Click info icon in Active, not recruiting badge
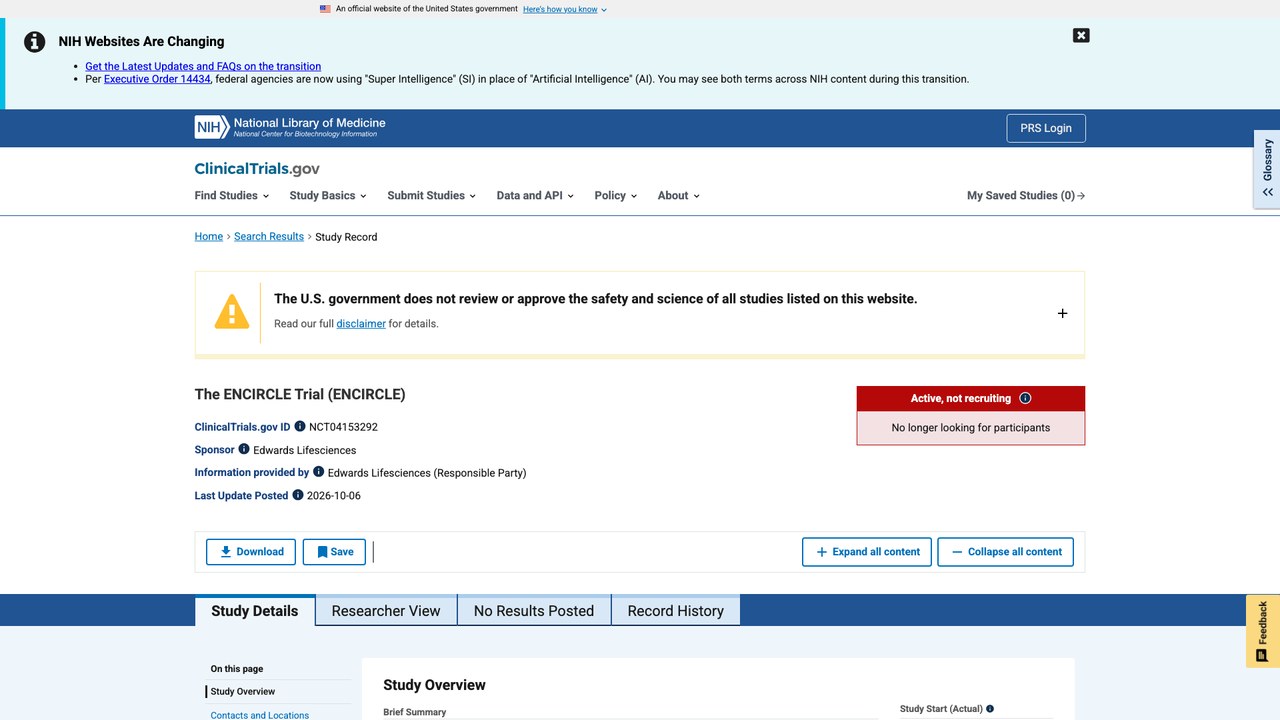 coord(1025,398)
